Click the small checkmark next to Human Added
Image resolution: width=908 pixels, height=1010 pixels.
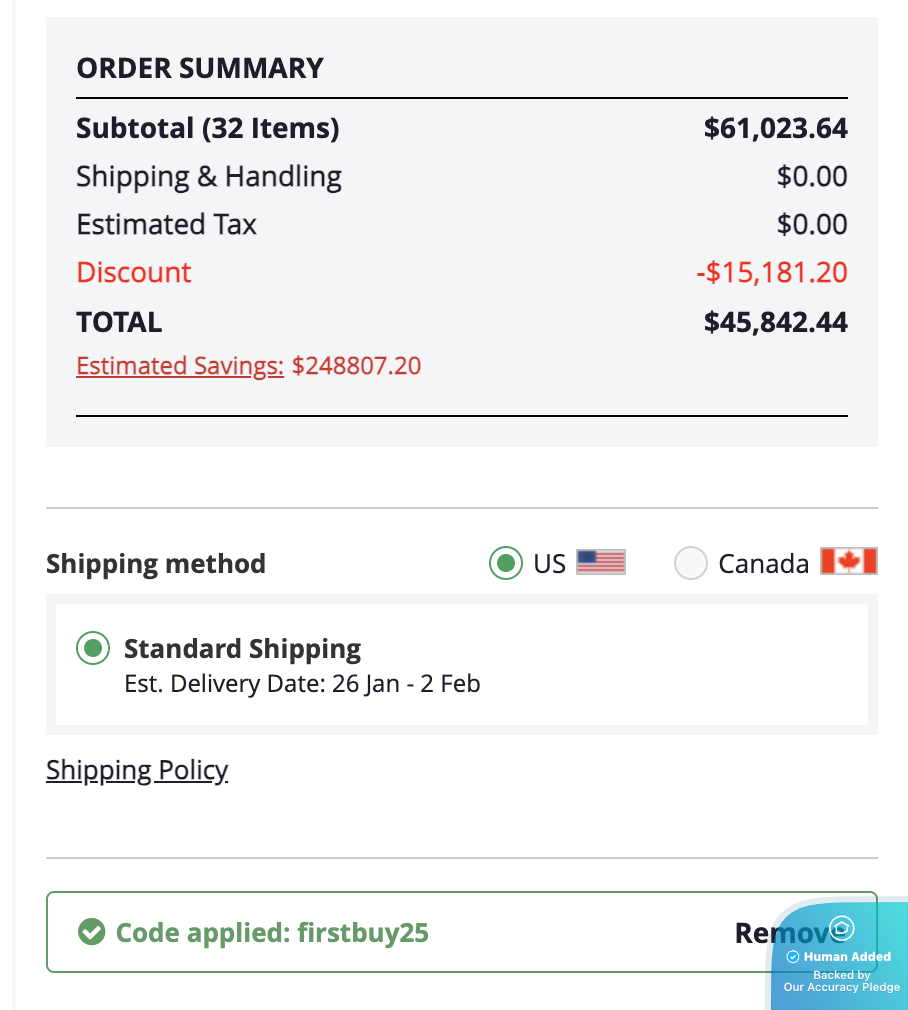click(793, 957)
